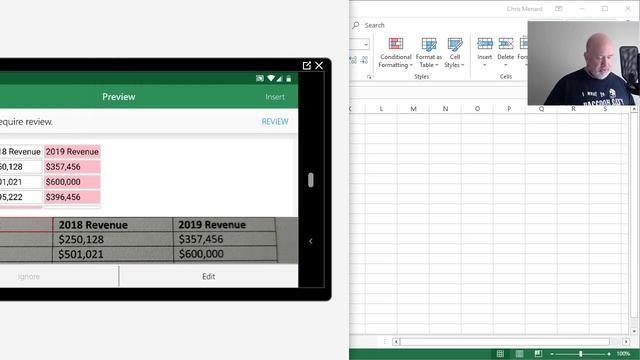Image resolution: width=640 pixels, height=360 pixels.
Task: Expand the Number Format dropdown
Action: [366, 44]
